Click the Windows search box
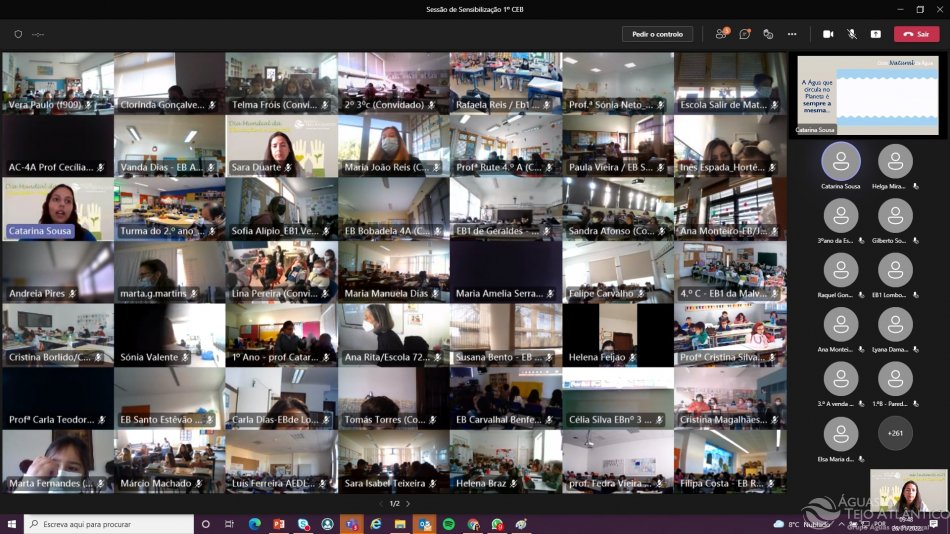Viewport: 950px width, 534px height. pyautogui.click(x=108, y=524)
